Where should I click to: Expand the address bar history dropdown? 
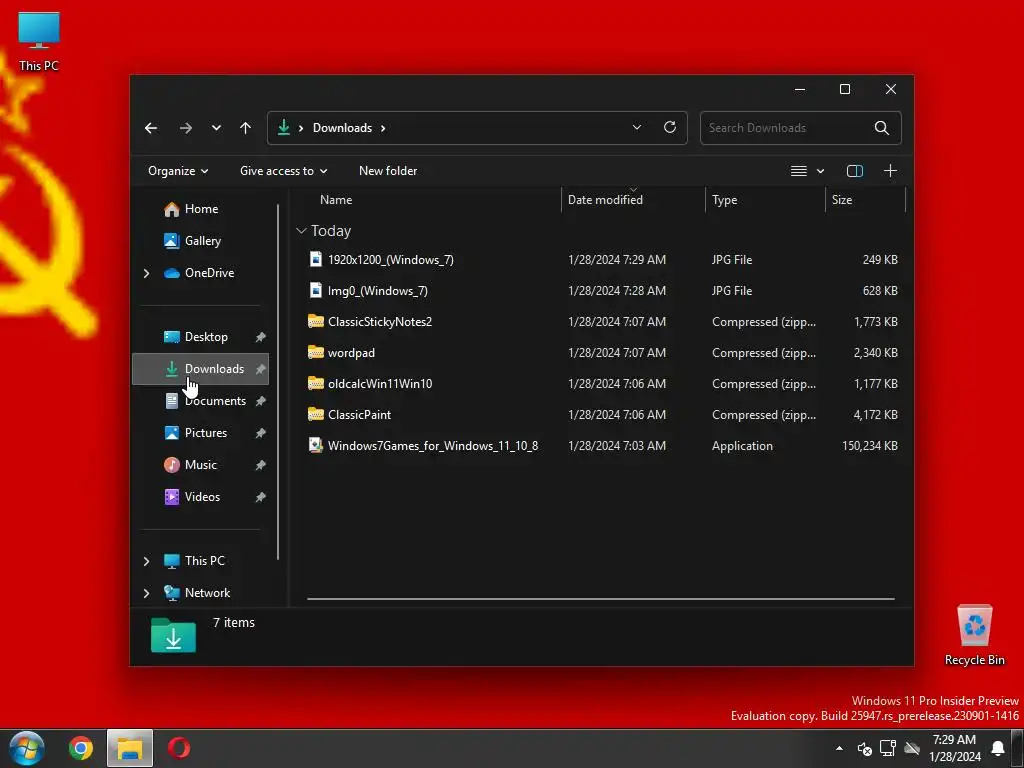pyautogui.click(x=637, y=127)
